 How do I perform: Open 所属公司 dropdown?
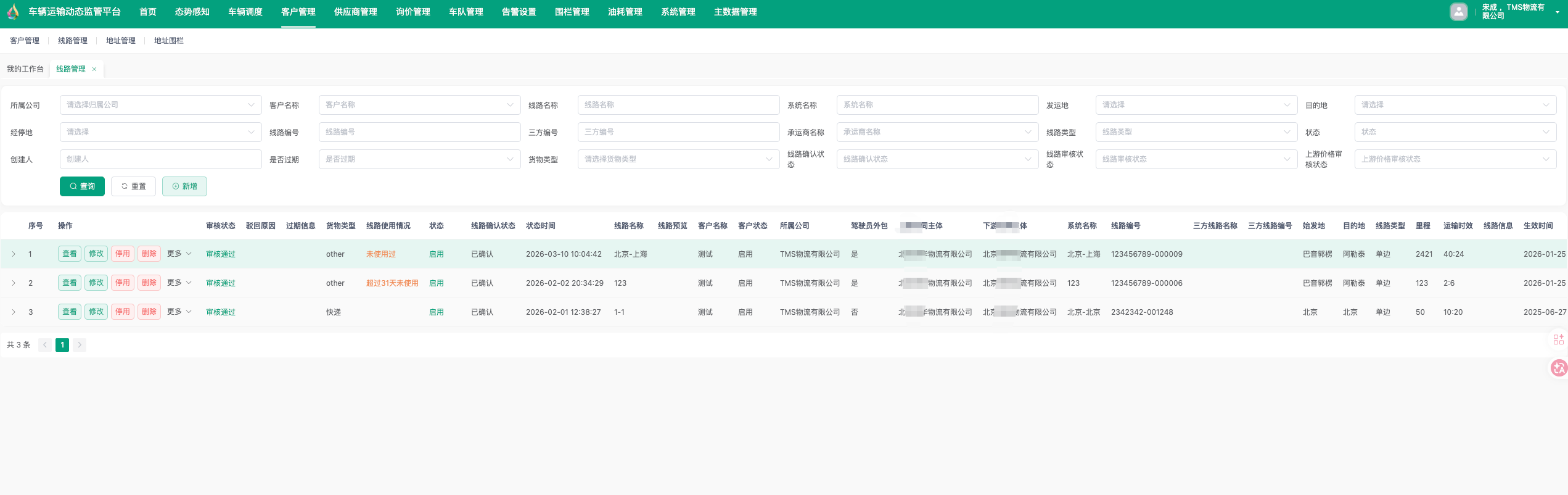pyautogui.click(x=160, y=105)
